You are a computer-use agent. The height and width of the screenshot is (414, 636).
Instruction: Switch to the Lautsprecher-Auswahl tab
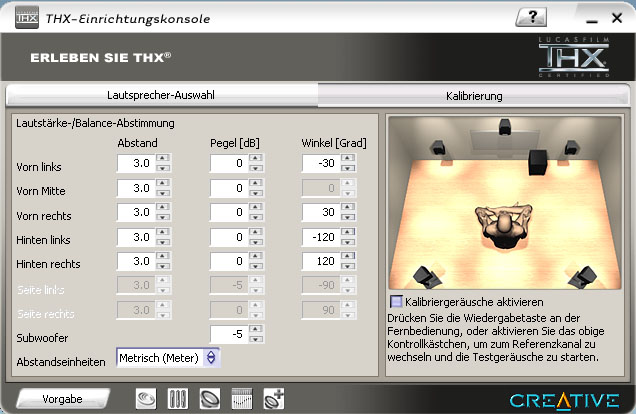coord(161,95)
